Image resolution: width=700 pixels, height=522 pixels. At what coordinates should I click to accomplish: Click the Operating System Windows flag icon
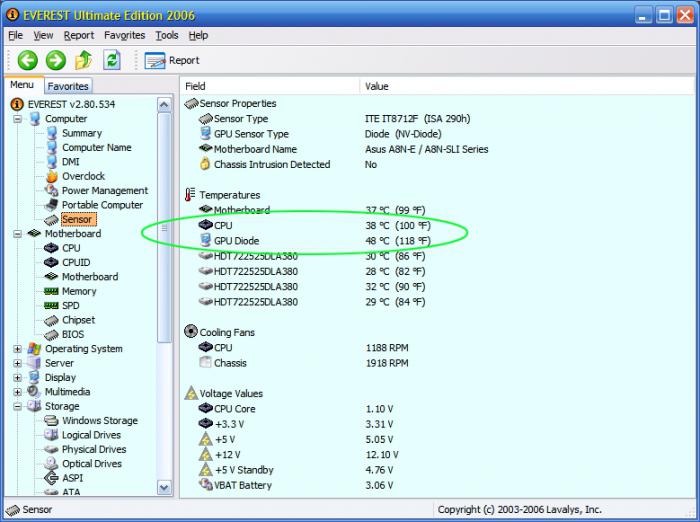pyautogui.click(x=34, y=349)
